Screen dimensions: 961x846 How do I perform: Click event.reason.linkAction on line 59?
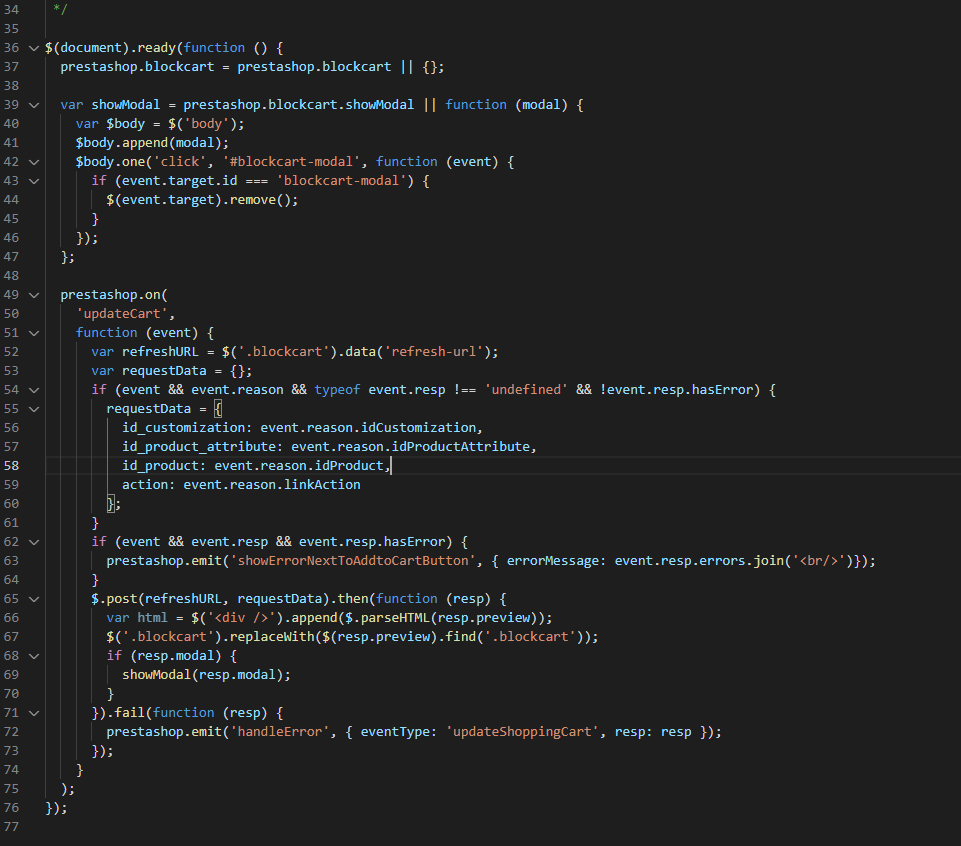272,485
